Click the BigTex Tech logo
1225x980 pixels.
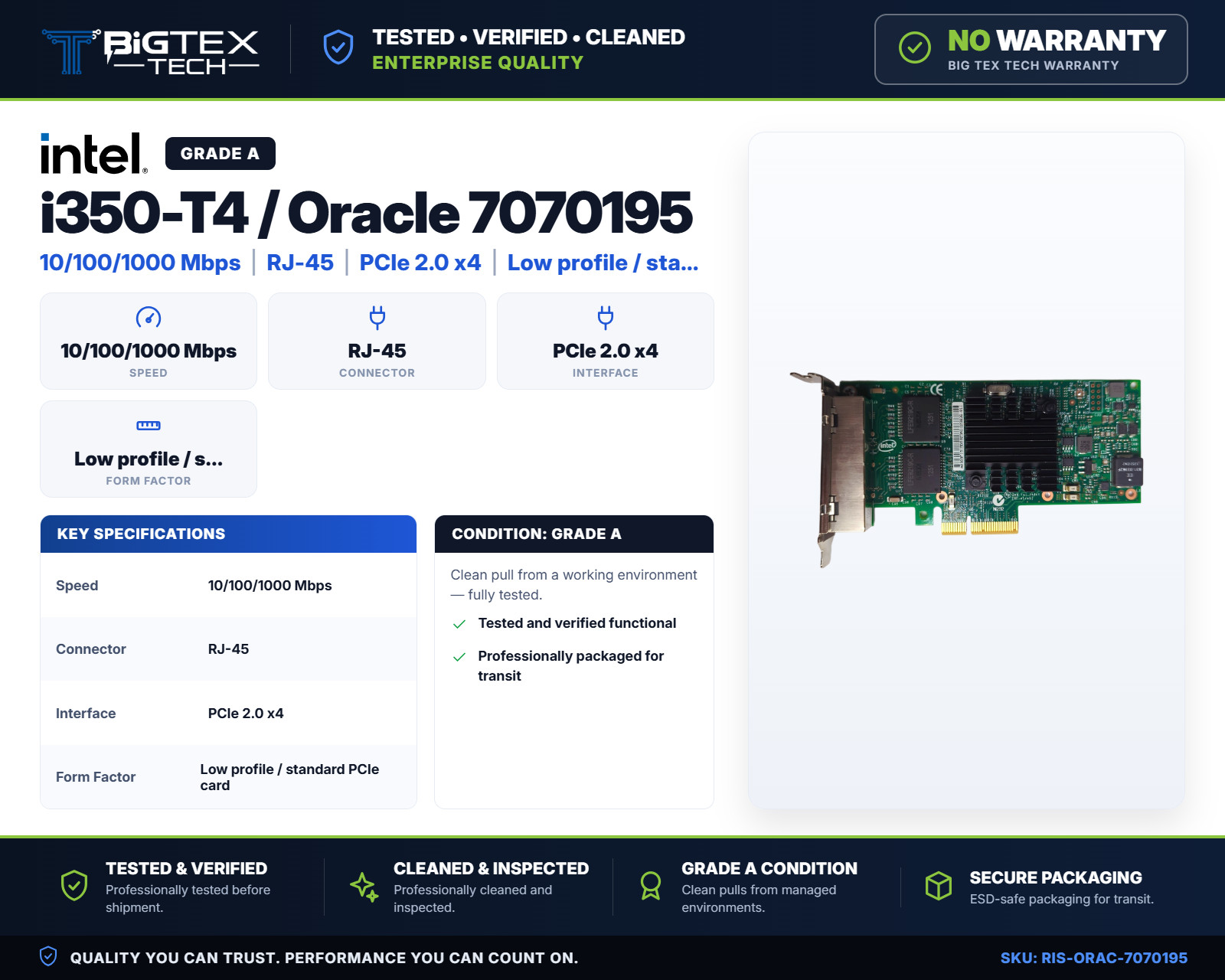[x=151, y=51]
